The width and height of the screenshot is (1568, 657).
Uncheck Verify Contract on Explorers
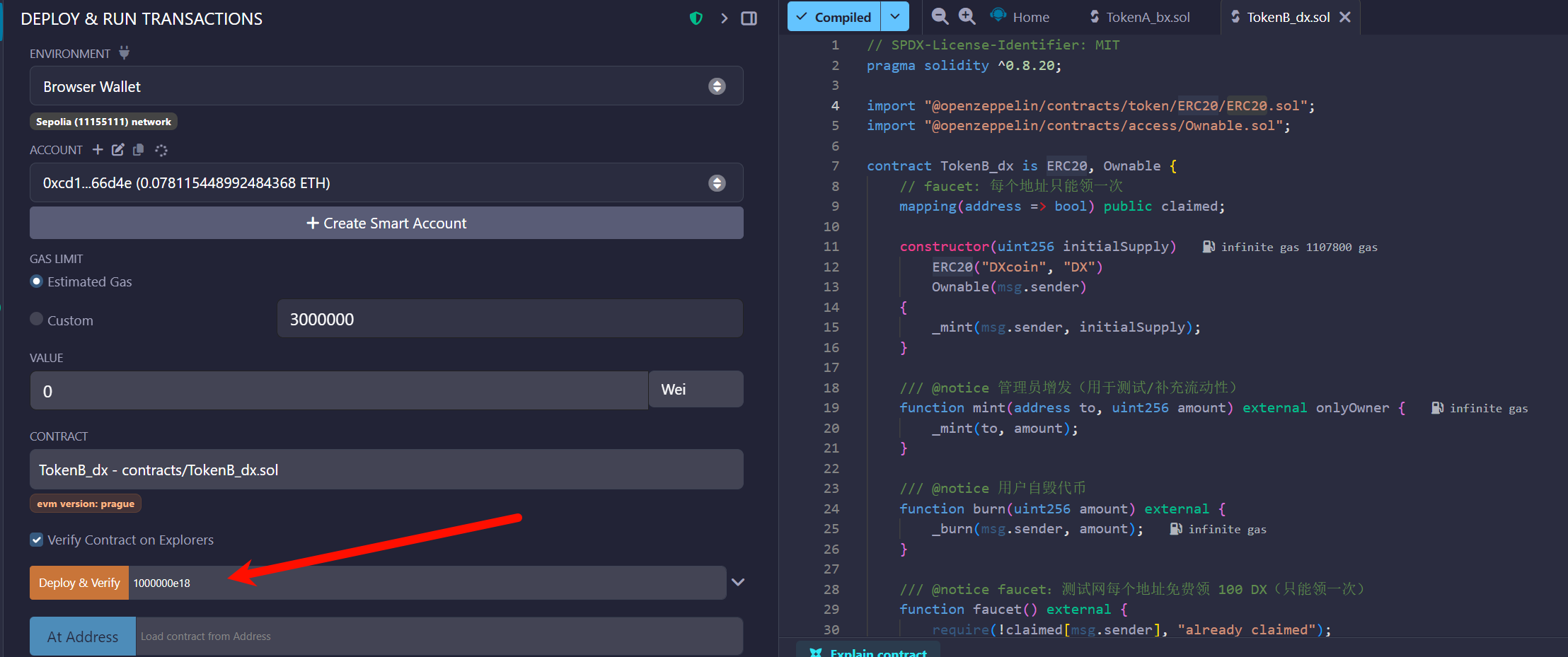(x=37, y=540)
